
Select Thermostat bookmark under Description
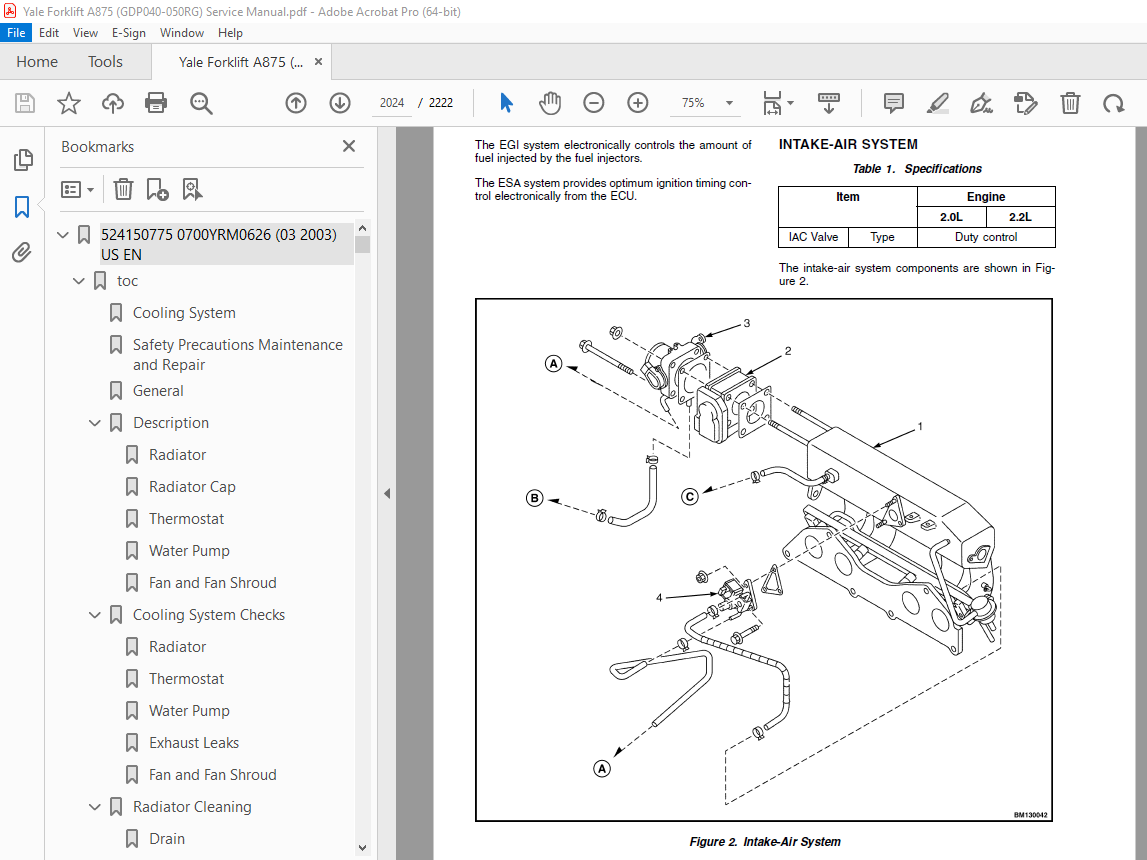187,518
